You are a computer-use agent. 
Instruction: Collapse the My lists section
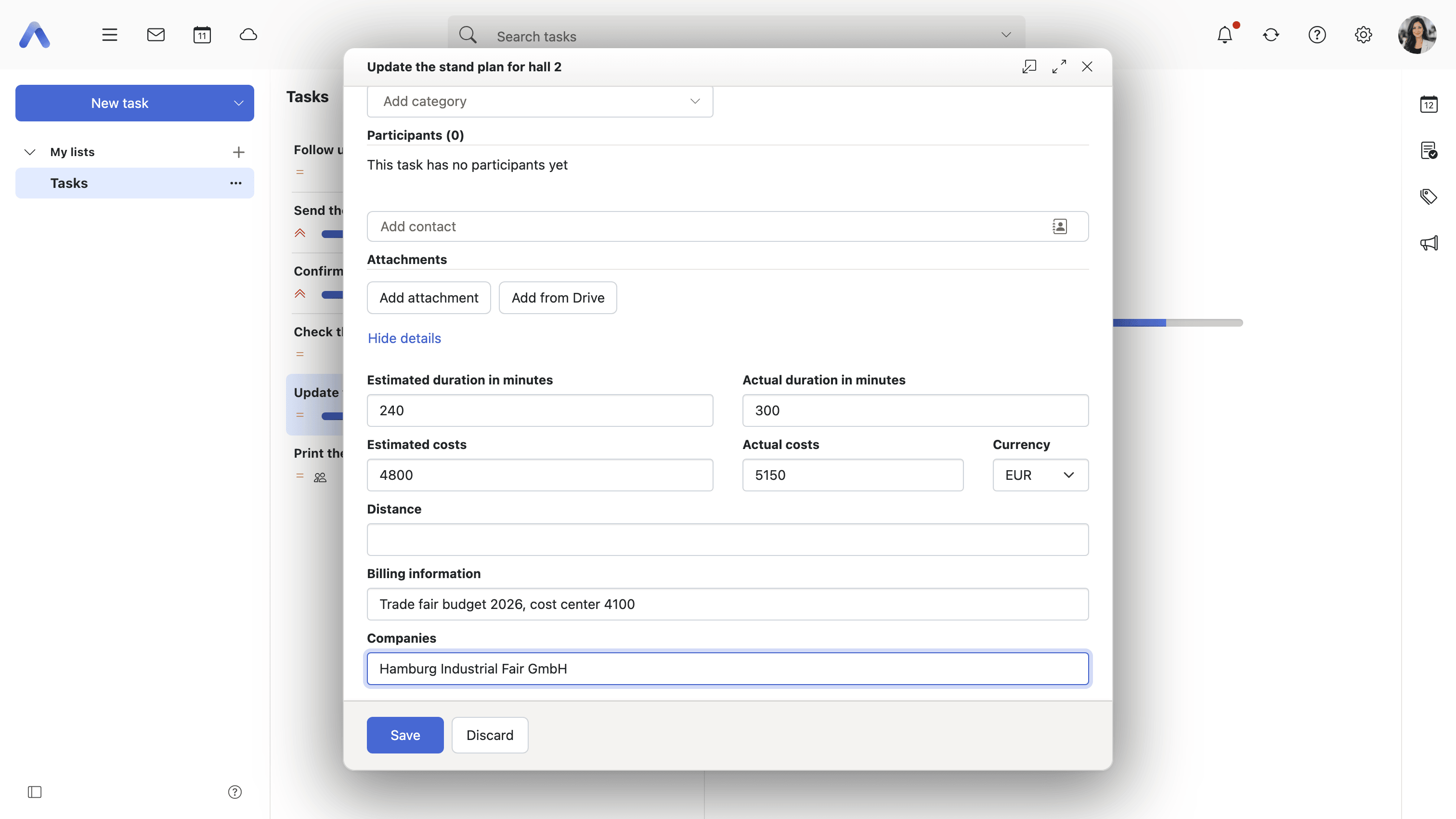click(x=30, y=152)
